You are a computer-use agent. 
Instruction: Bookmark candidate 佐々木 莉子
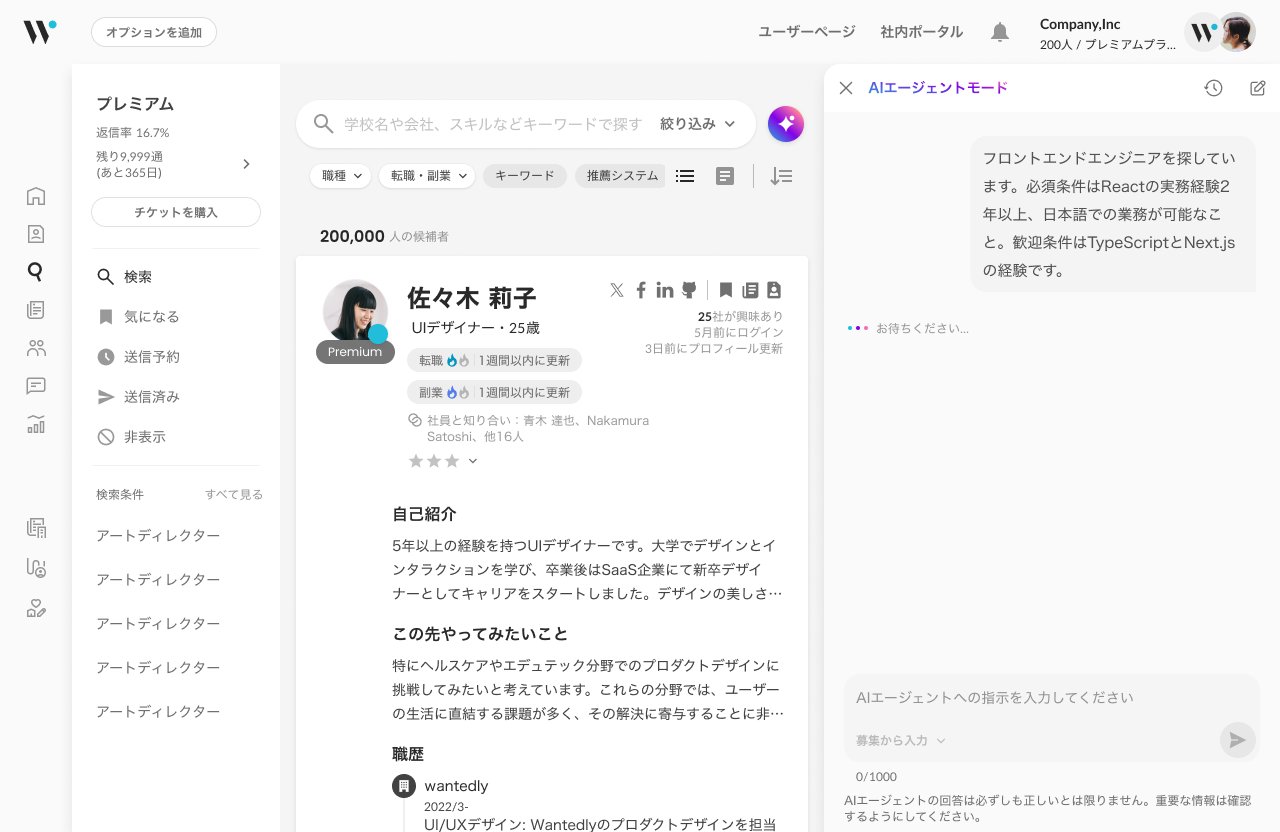[x=726, y=290]
